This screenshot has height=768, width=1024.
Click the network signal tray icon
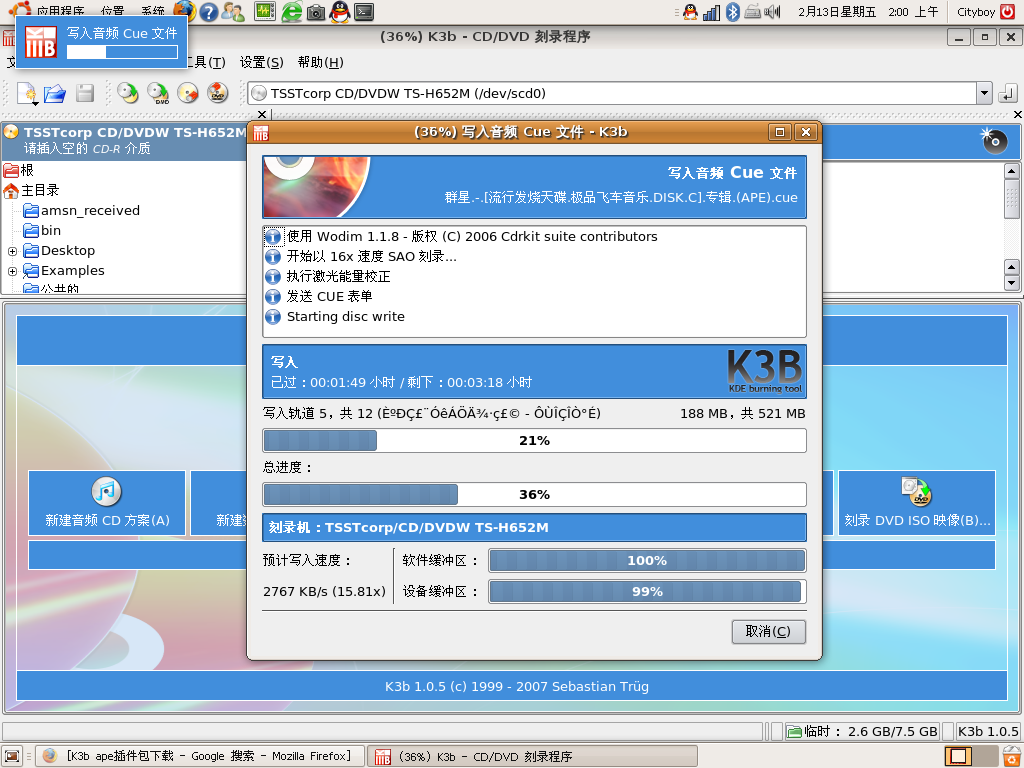(x=711, y=12)
